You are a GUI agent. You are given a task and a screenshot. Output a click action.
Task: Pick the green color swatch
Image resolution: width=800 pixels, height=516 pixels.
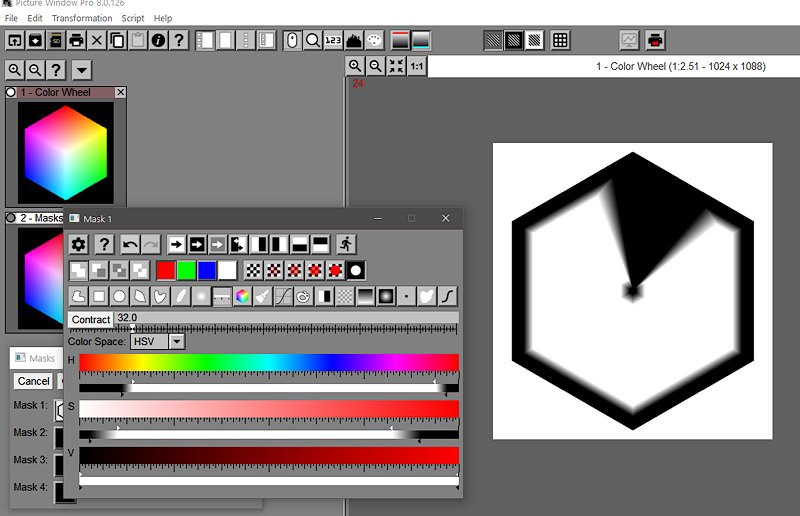point(186,270)
